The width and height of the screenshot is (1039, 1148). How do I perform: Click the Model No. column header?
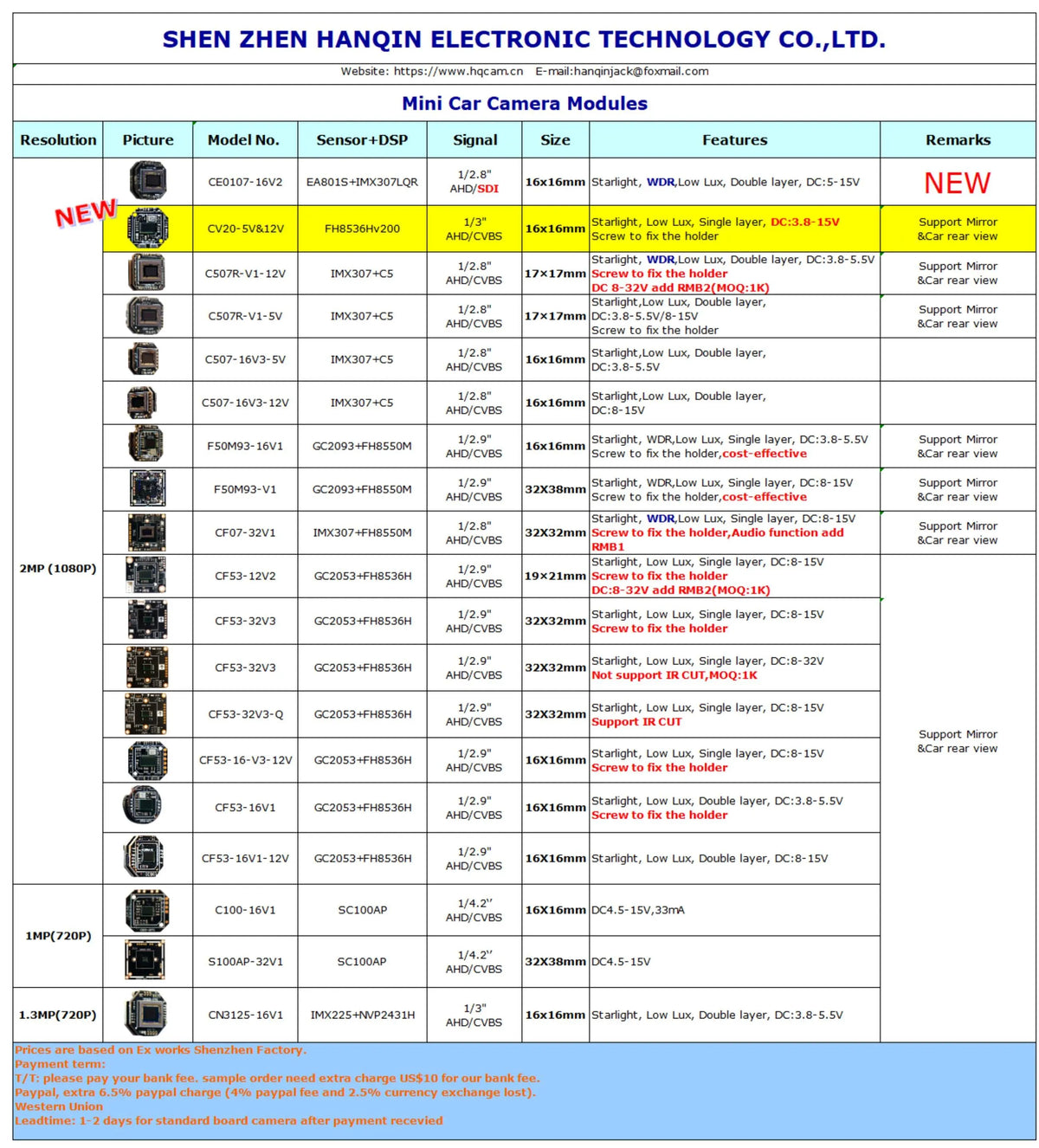click(244, 139)
